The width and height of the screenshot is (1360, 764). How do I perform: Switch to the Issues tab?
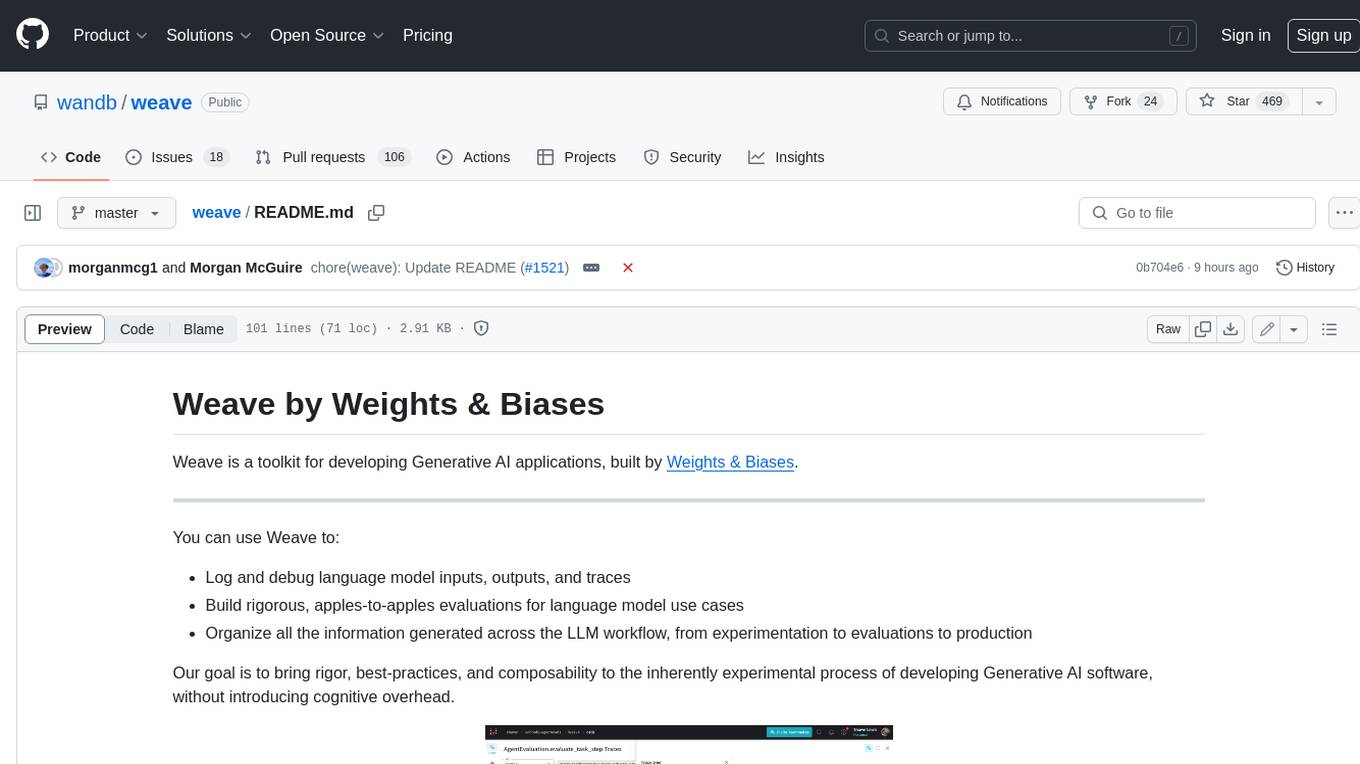(x=177, y=157)
